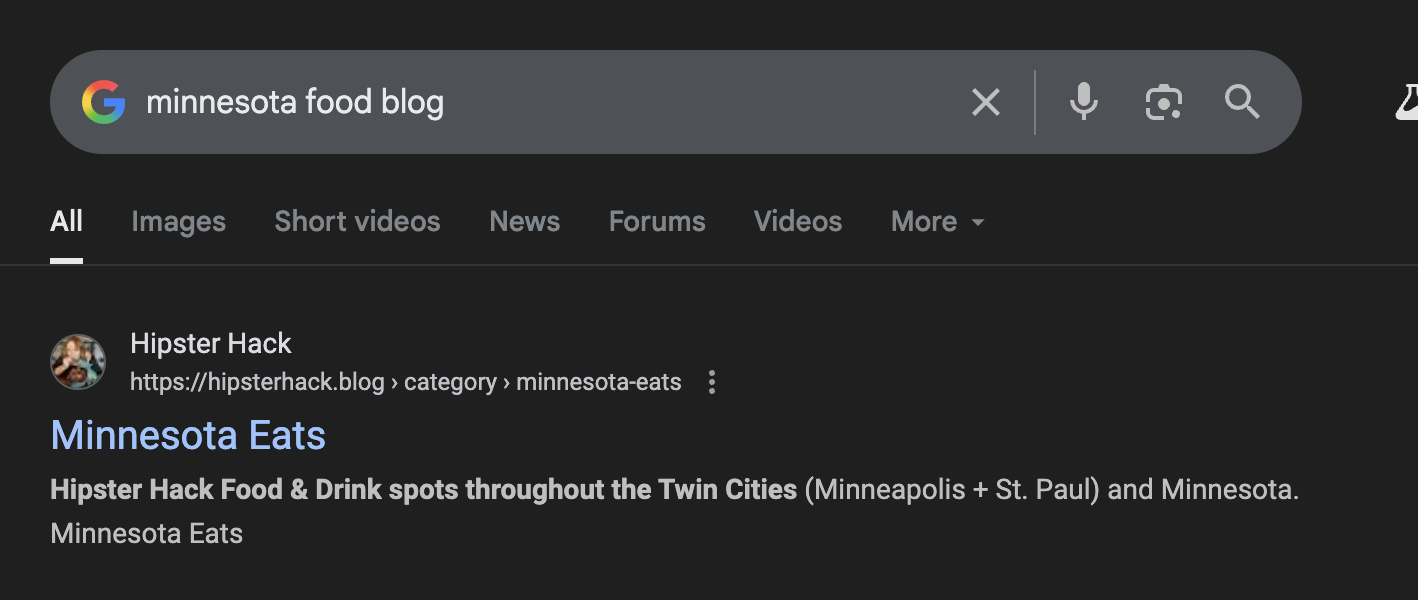Viewport: 1418px width, 600px height.
Task: Select the All results tab
Action: (x=66, y=221)
